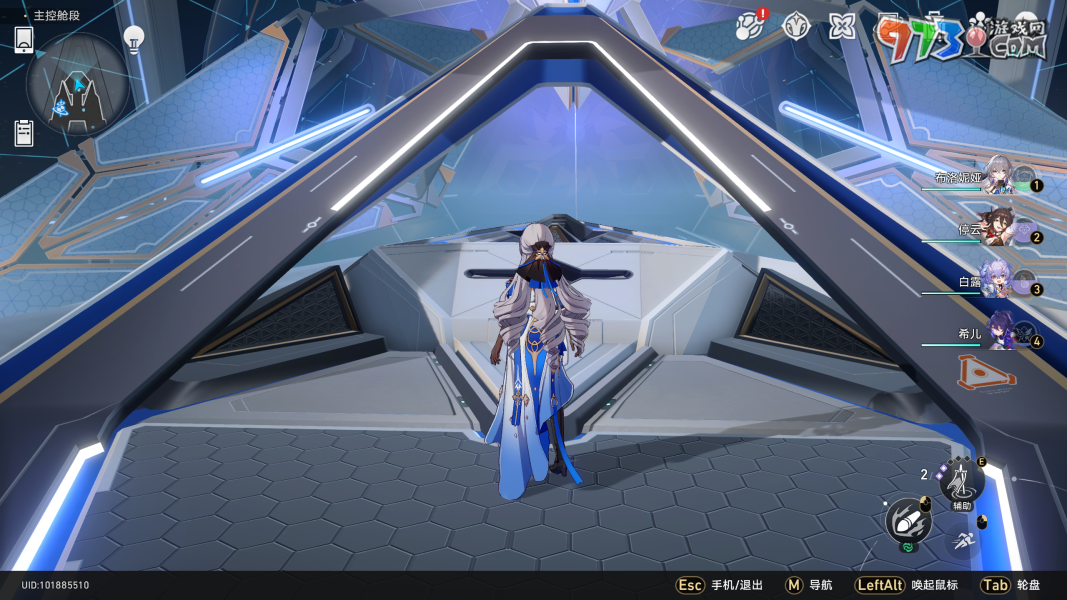This screenshot has height=600, width=1067.
Task: Use the 辅助 technique skill button
Action: (x=961, y=482)
